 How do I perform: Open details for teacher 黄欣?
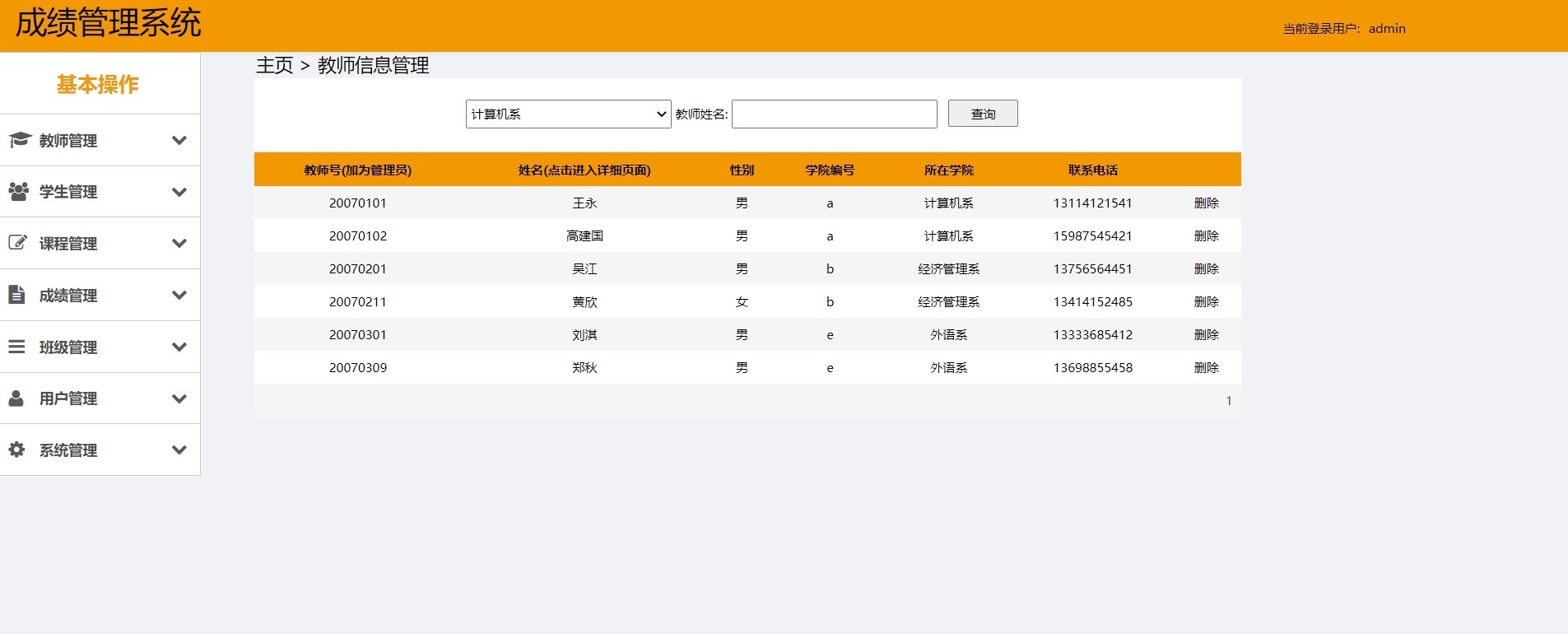[x=584, y=301]
